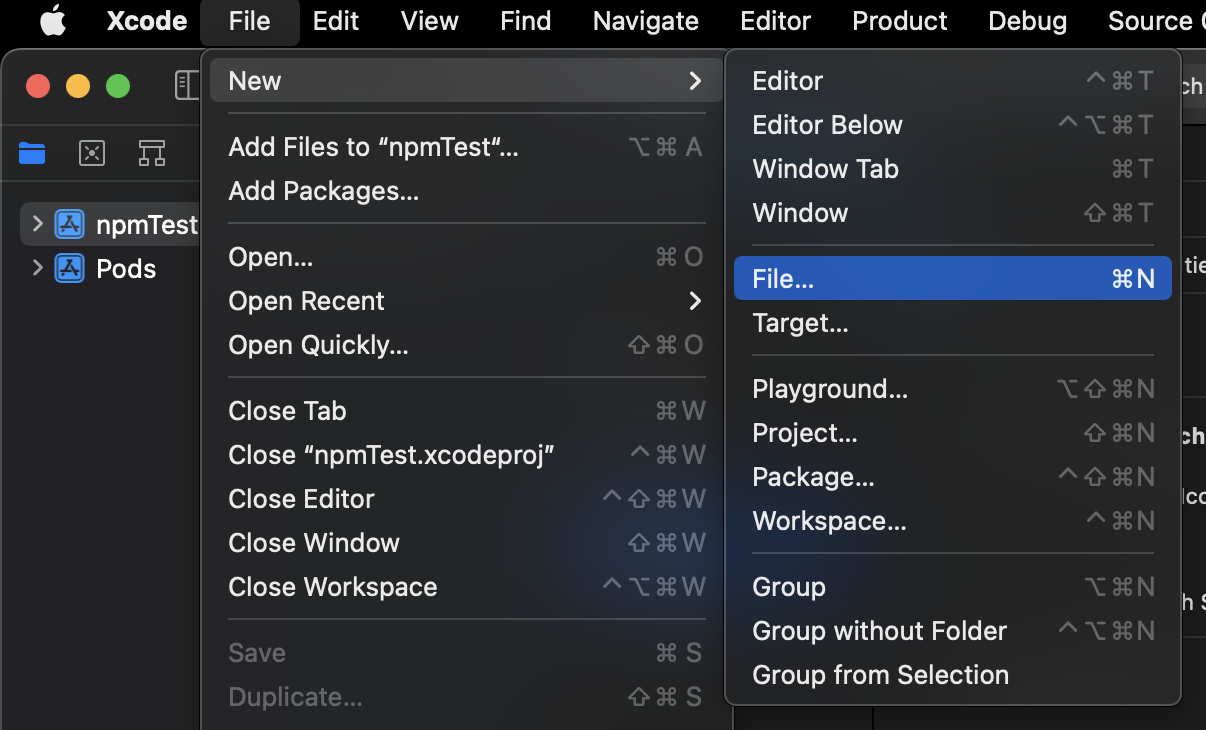
Task: Choose Workspace…
Action: 953,521
